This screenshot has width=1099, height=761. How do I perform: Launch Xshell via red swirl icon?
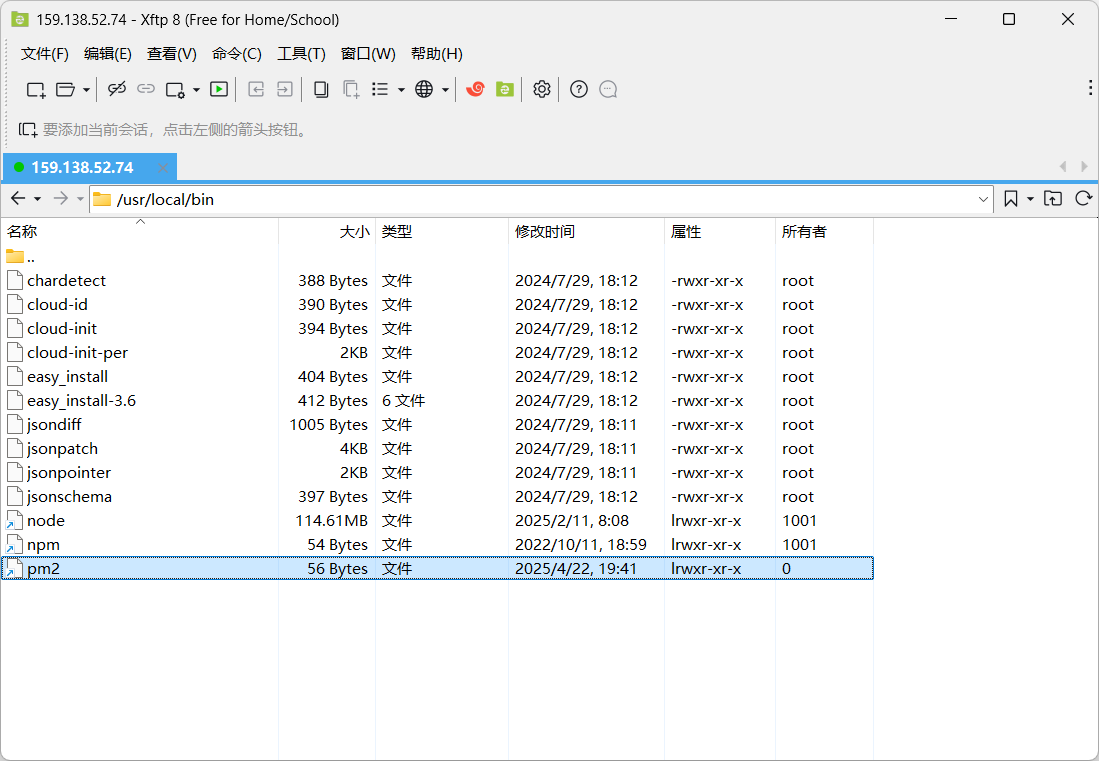(x=475, y=89)
